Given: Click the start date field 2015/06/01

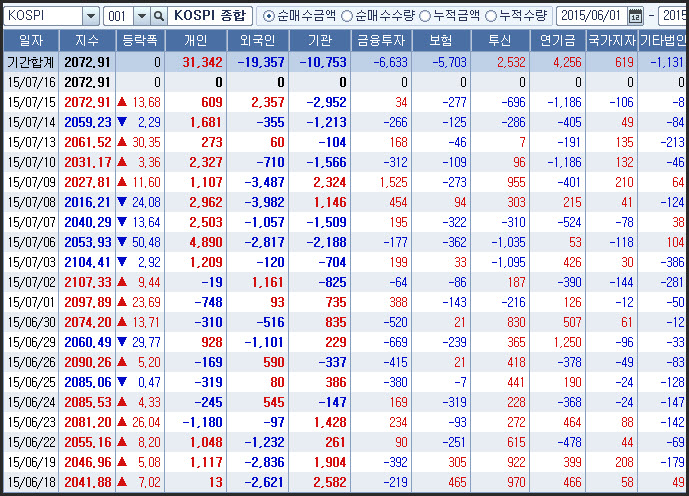Looking at the screenshot, I should point(591,16).
